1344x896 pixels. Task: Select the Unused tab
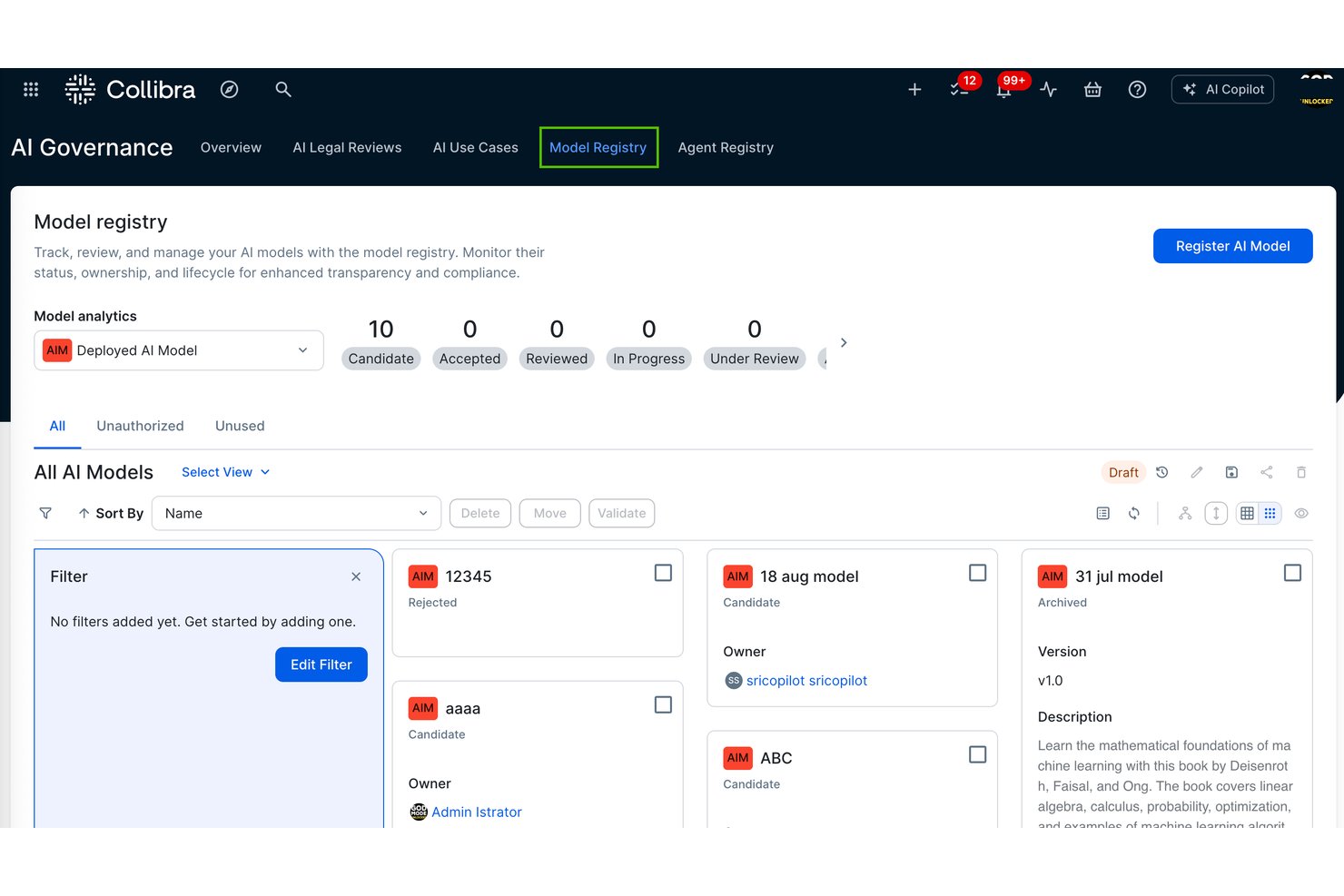tap(240, 426)
